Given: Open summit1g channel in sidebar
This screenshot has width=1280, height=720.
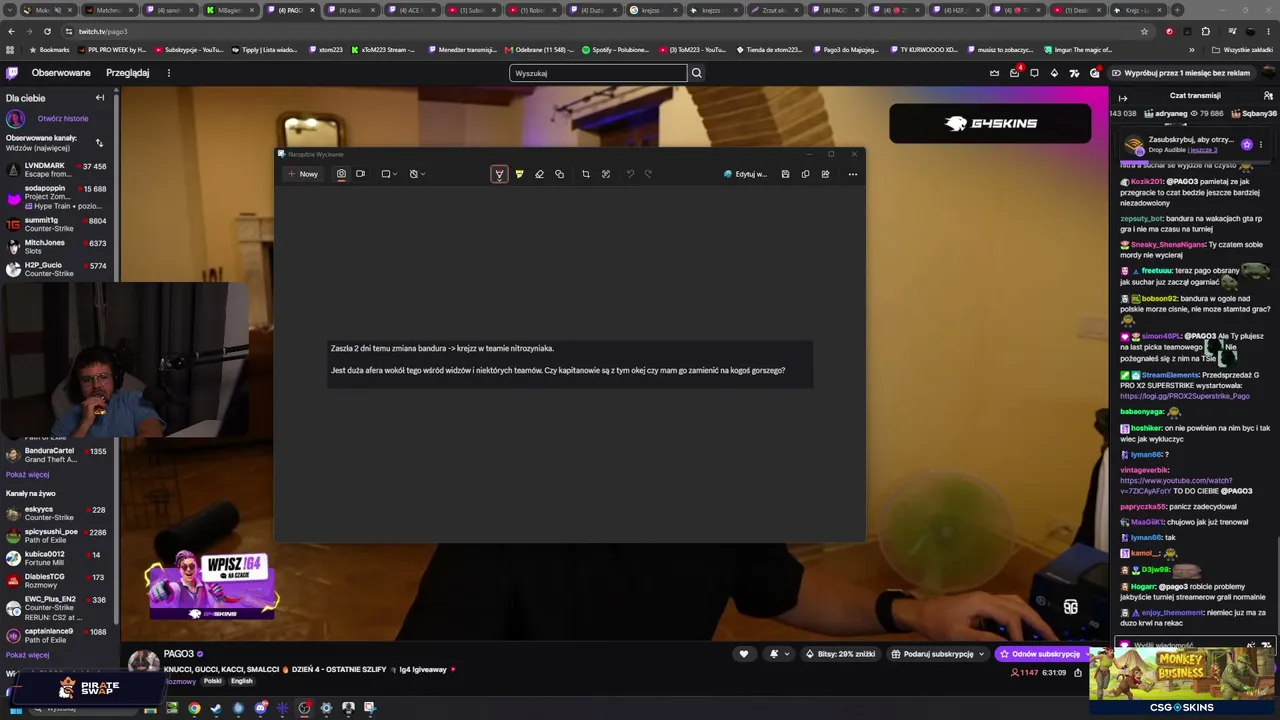Looking at the screenshot, I should 58,224.
